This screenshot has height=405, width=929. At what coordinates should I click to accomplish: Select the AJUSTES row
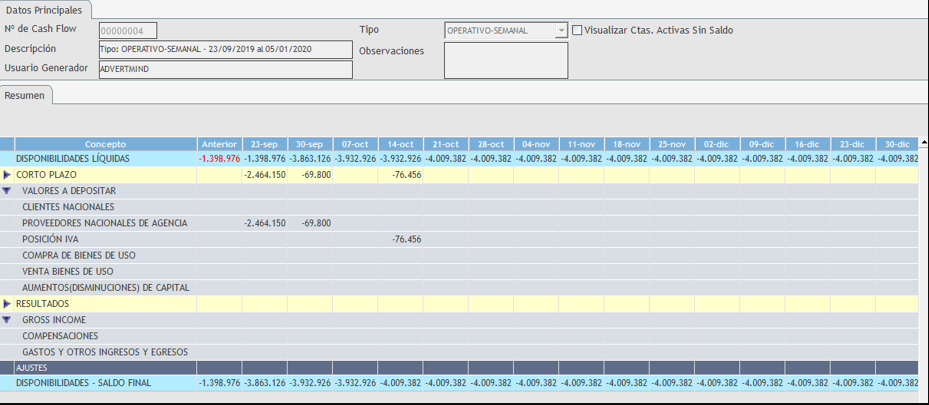click(30, 367)
